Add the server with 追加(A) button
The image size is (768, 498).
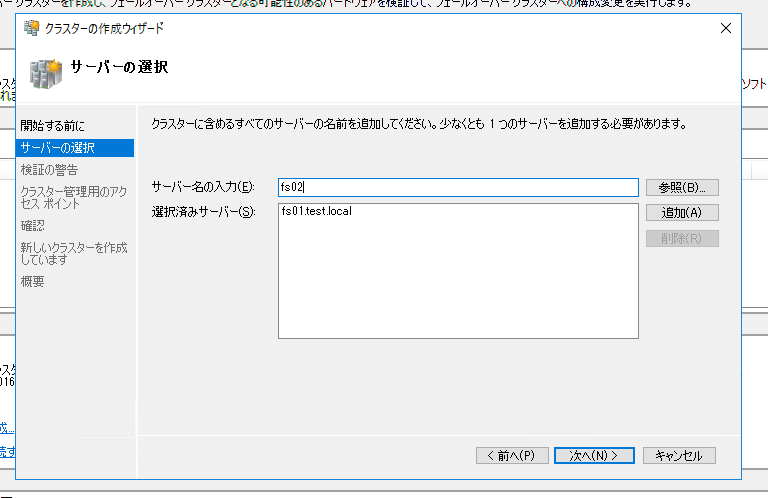(682, 213)
